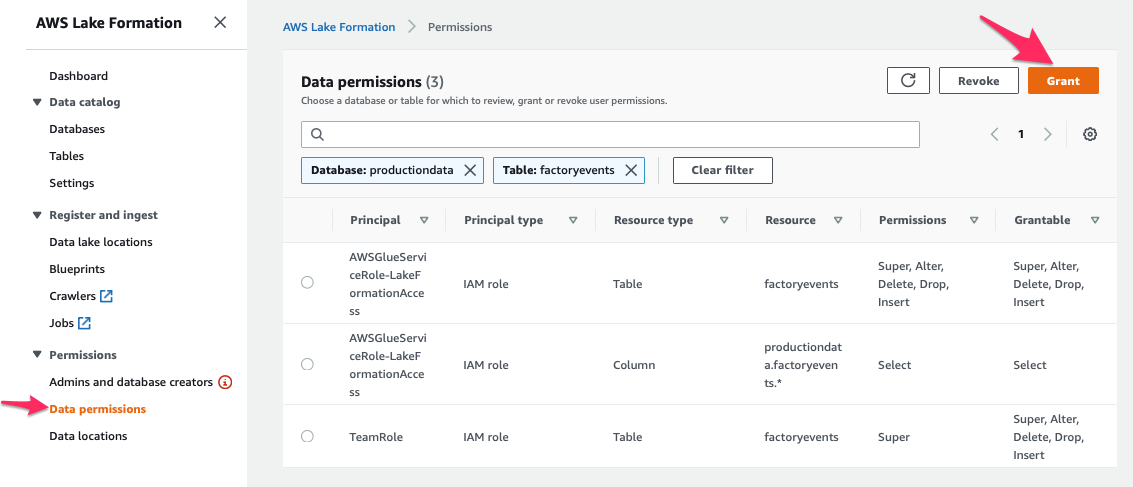Select the Column resource type row
Image resolution: width=1133 pixels, height=487 pixels.
click(307, 365)
